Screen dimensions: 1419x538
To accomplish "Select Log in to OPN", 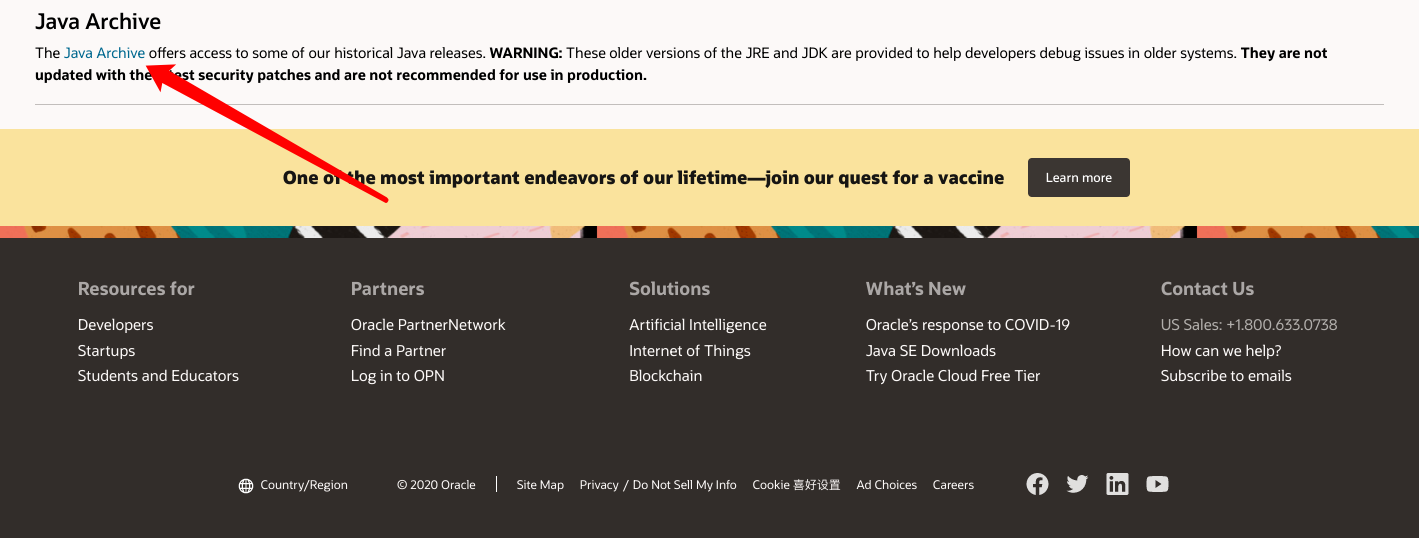I will pyautogui.click(x=397, y=376).
